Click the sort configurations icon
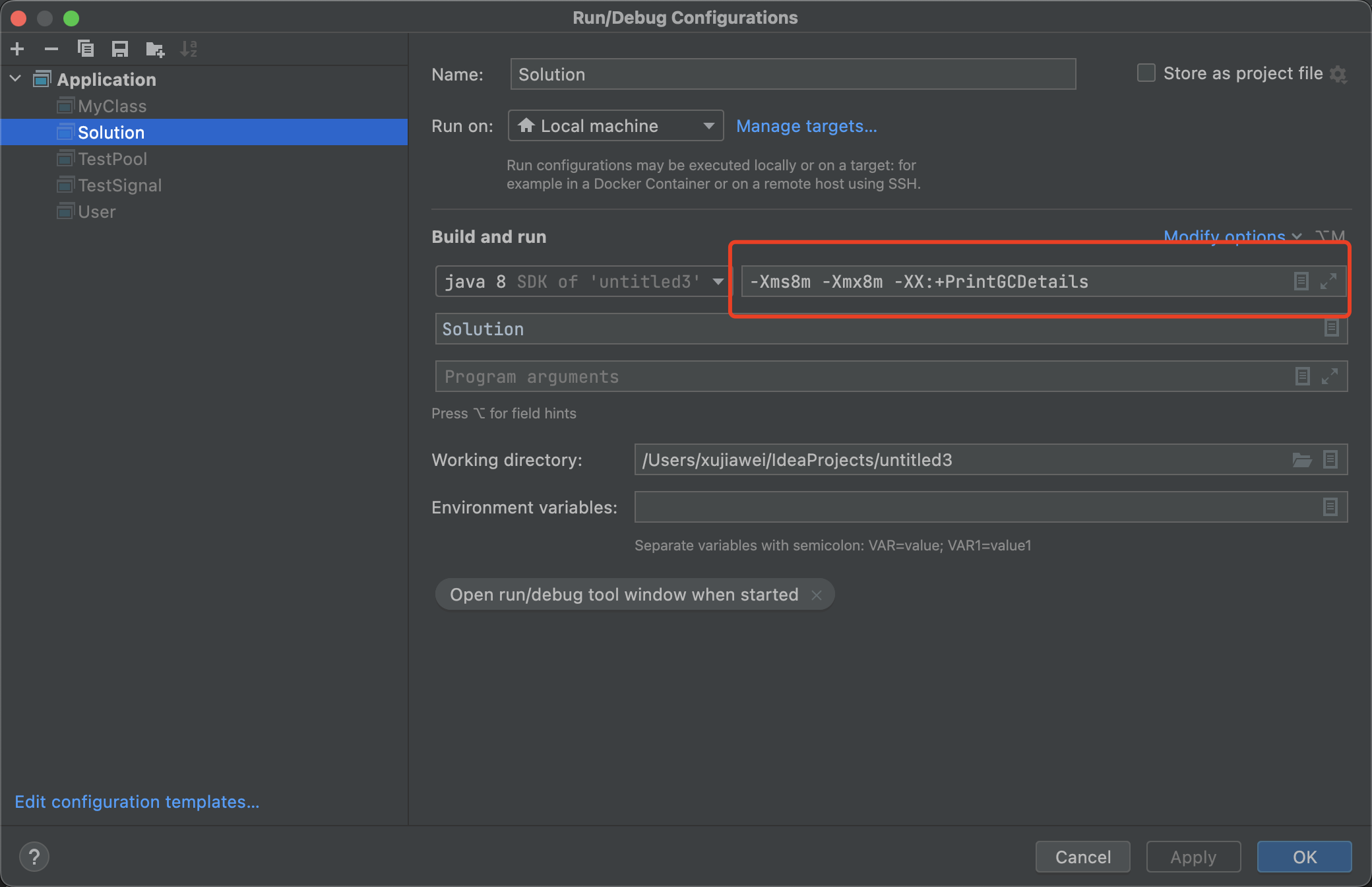 [x=190, y=49]
